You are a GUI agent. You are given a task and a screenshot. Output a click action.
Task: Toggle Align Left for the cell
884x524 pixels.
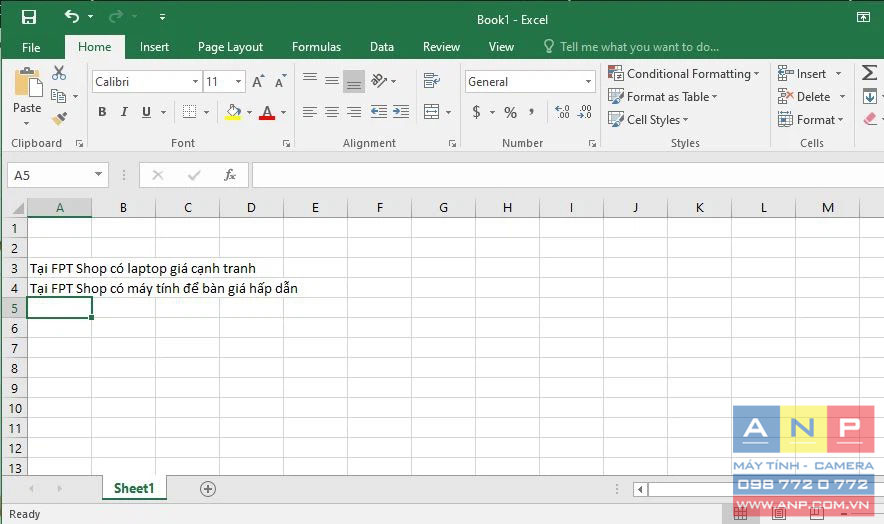pos(310,112)
